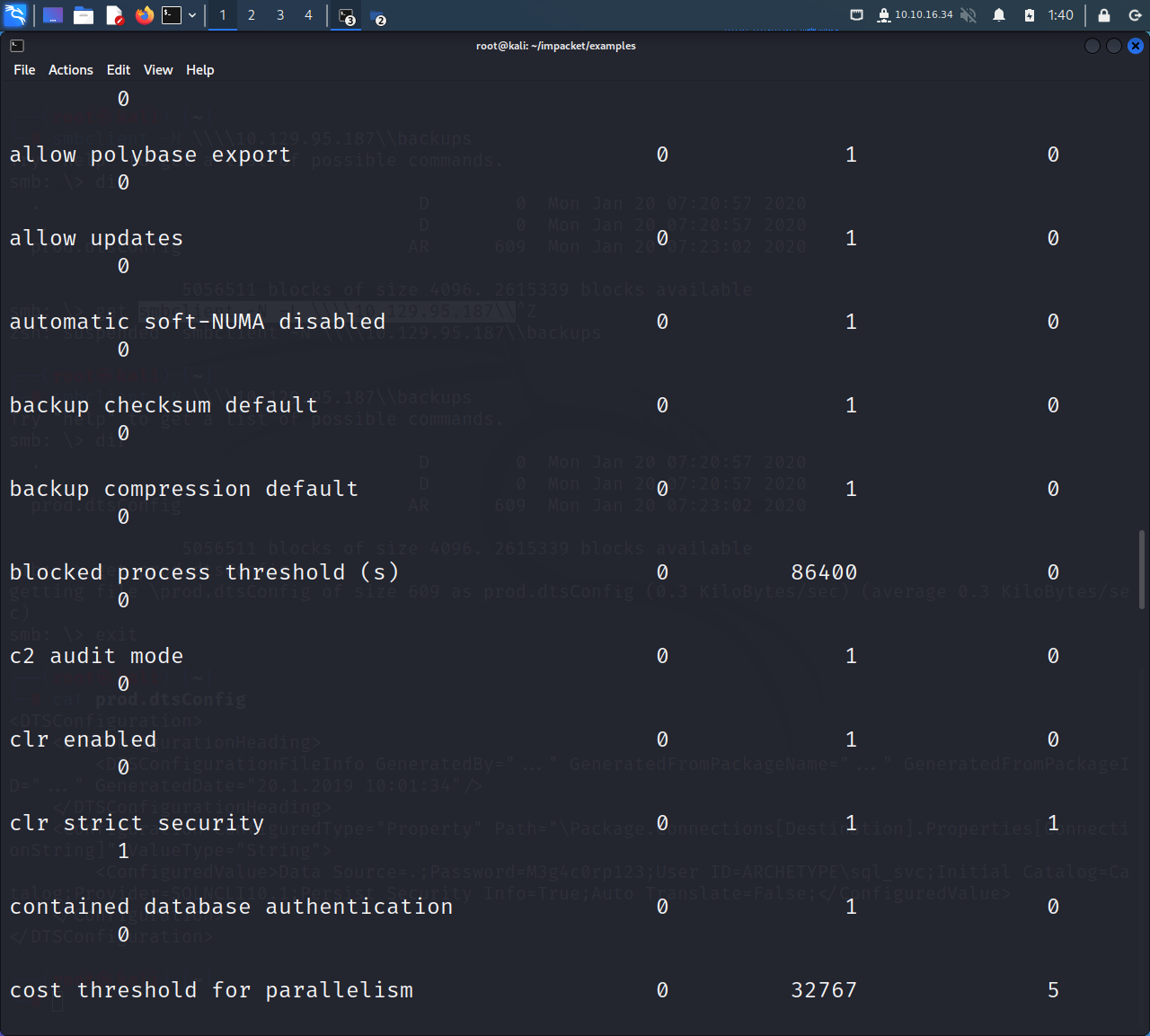Viewport: 1150px width, 1036px height.
Task: Click 'automatic soft-NUMA disabled' text
Action: [x=198, y=322]
